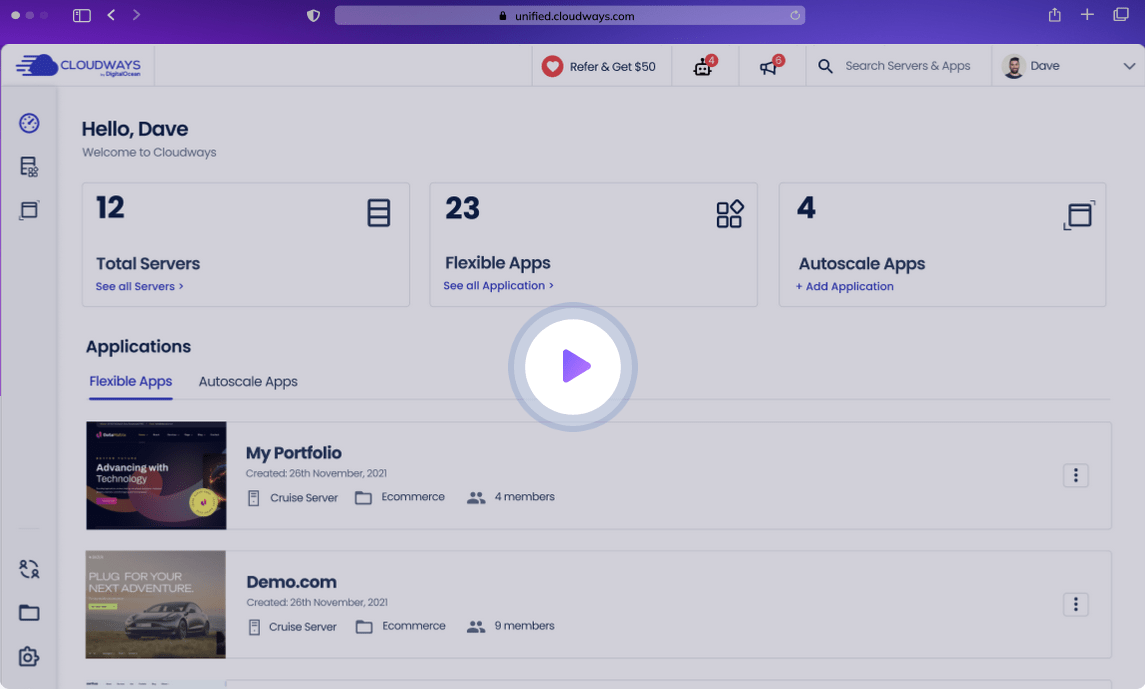
Task: Click the server icon in Total Servers card
Action: [378, 213]
